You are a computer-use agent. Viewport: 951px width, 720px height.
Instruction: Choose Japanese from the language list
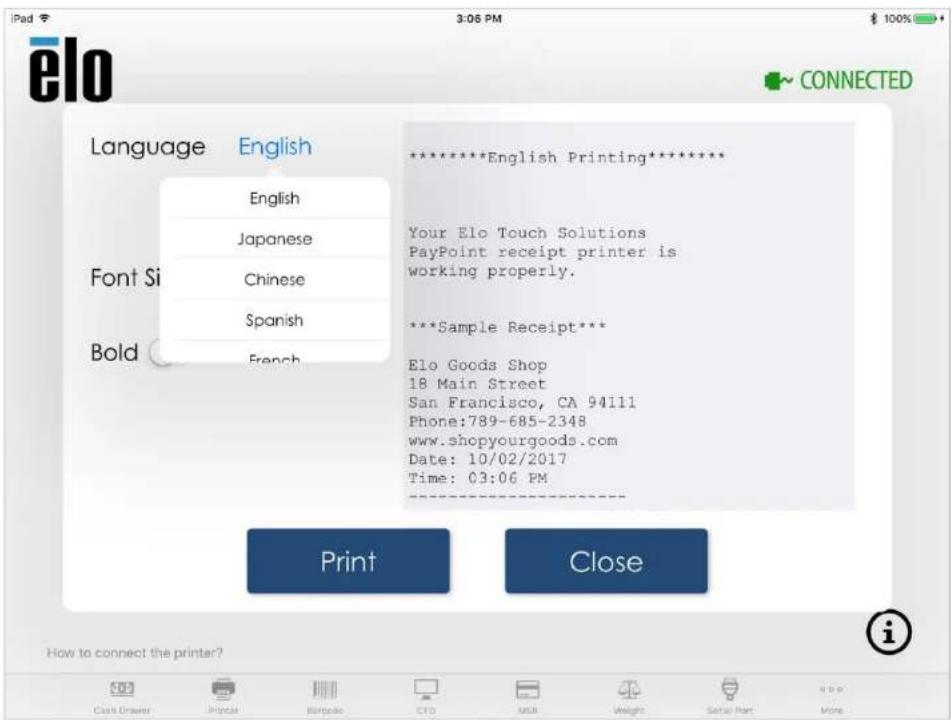tap(275, 239)
